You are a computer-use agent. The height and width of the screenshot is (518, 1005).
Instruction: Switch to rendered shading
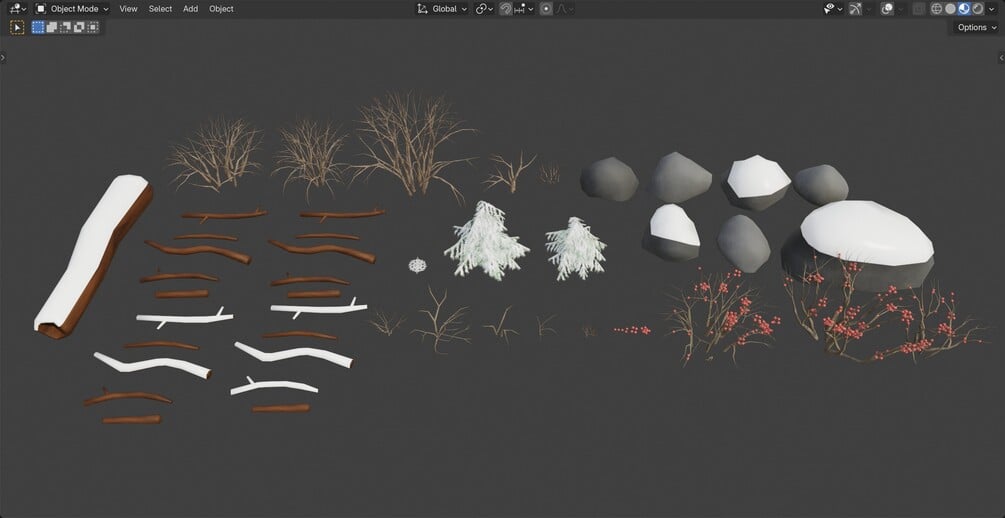click(977, 9)
